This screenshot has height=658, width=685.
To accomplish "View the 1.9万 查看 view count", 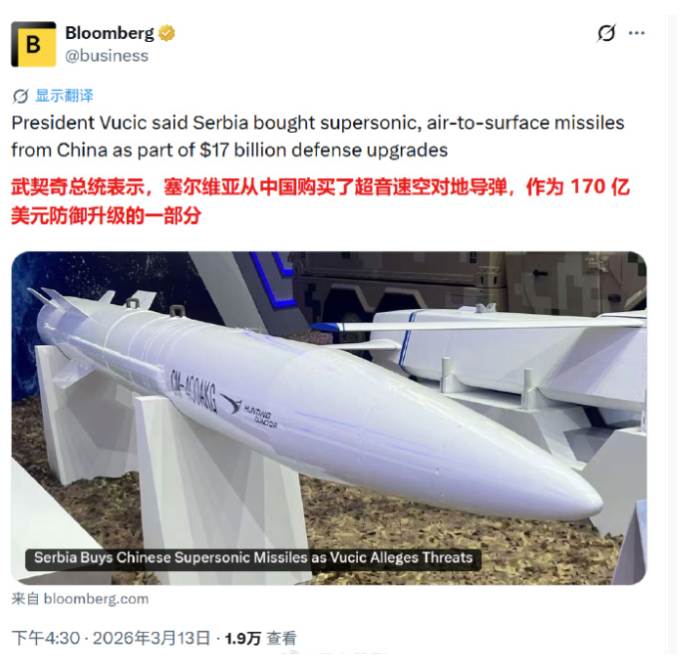I will pyautogui.click(x=261, y=638).
